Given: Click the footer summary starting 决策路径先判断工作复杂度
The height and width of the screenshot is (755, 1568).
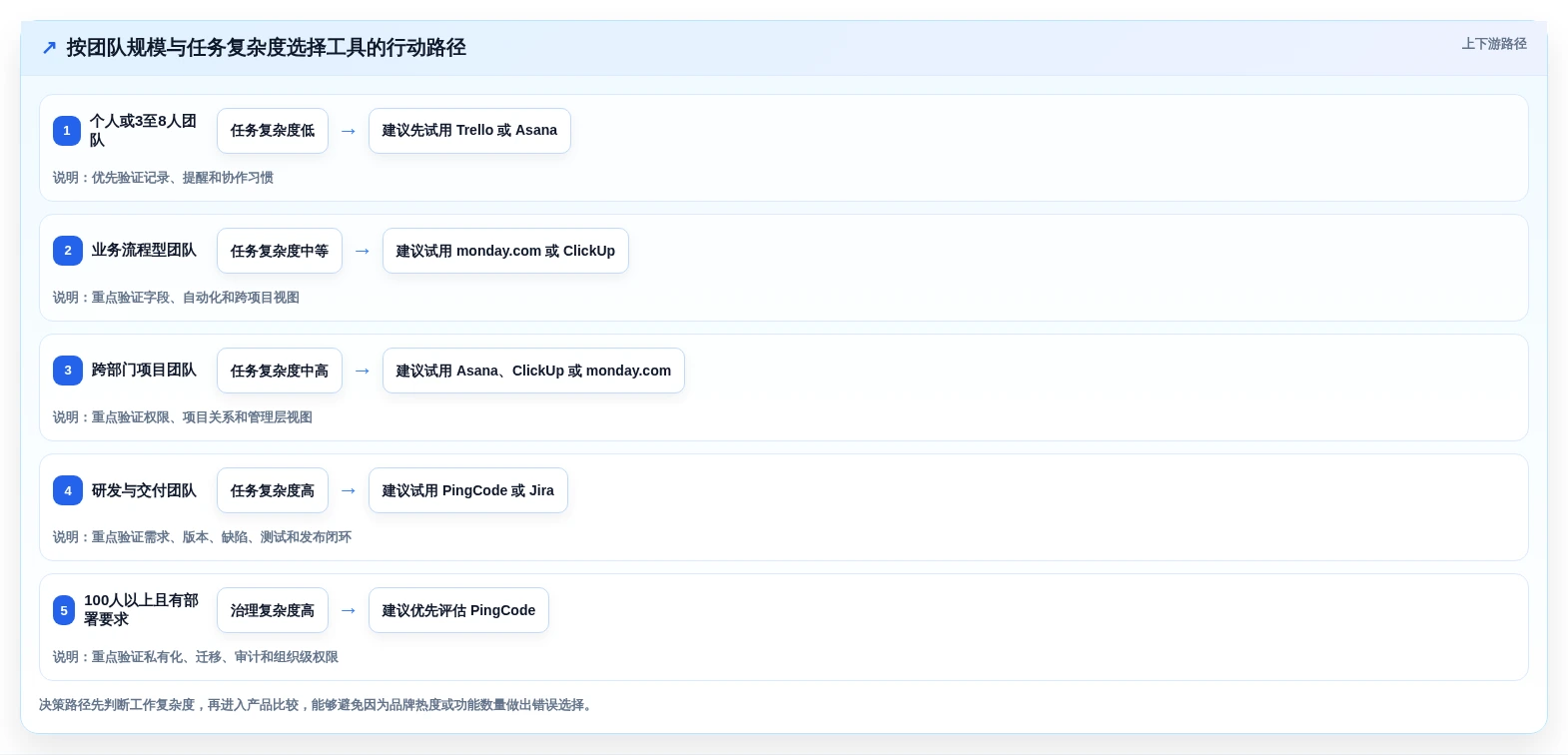Looking at the screenshot, I should [x=318, y=705].
